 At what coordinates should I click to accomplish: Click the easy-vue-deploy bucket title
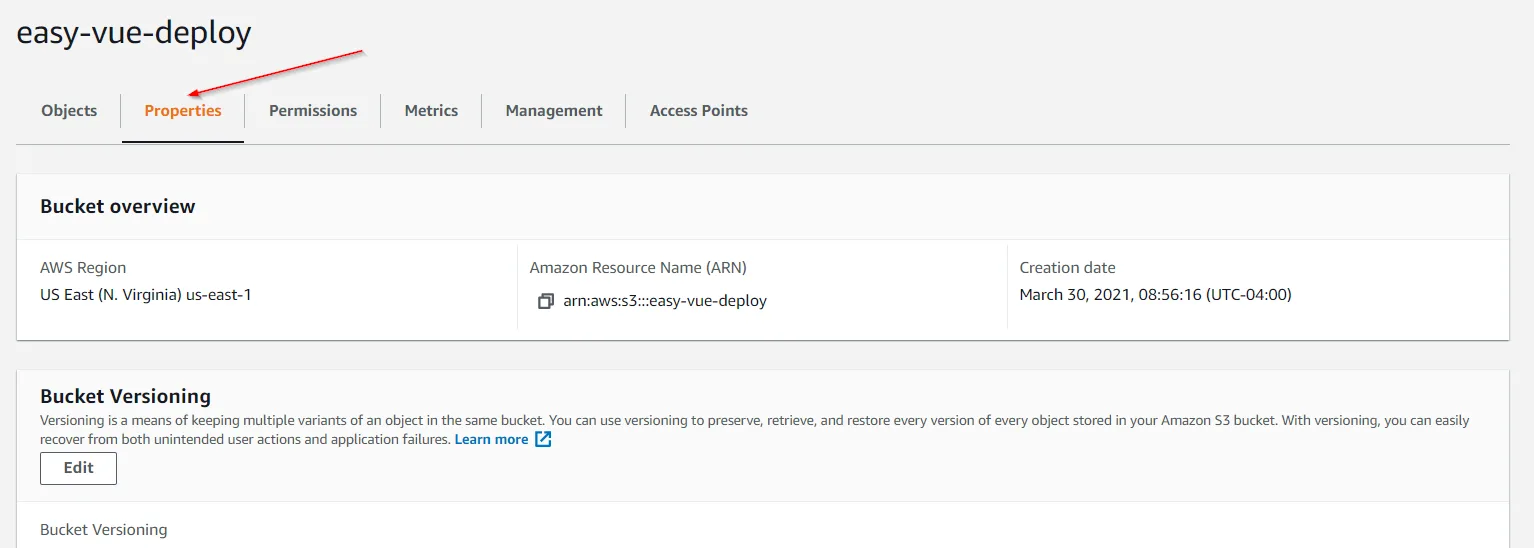[x=134, y=33]
